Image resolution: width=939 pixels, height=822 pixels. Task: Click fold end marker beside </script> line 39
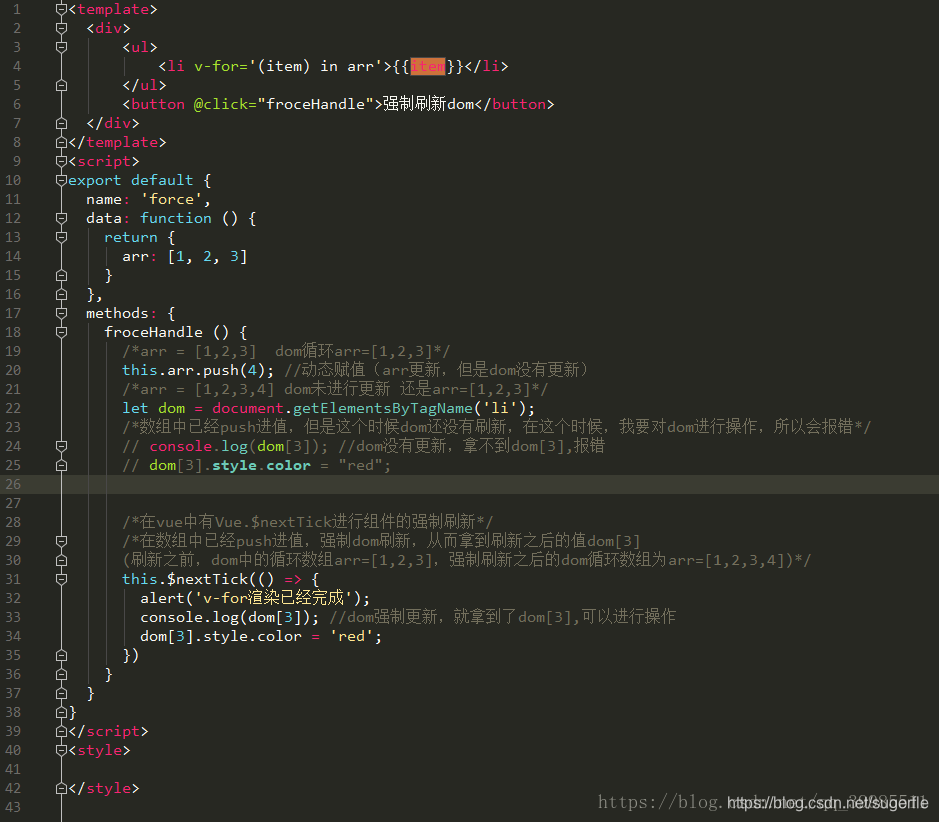click(61, 731)
